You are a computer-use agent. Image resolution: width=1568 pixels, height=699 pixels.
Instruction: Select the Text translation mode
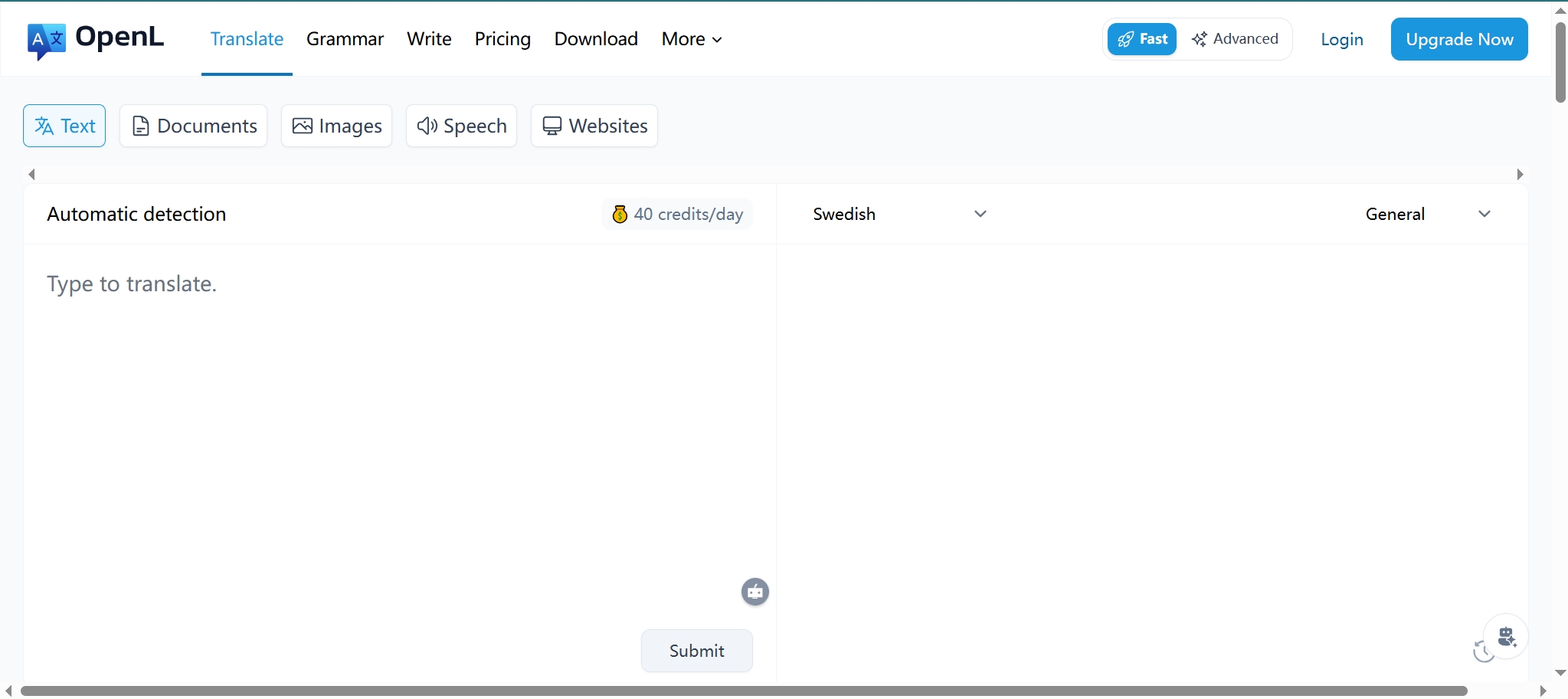[x=64, y=126]
